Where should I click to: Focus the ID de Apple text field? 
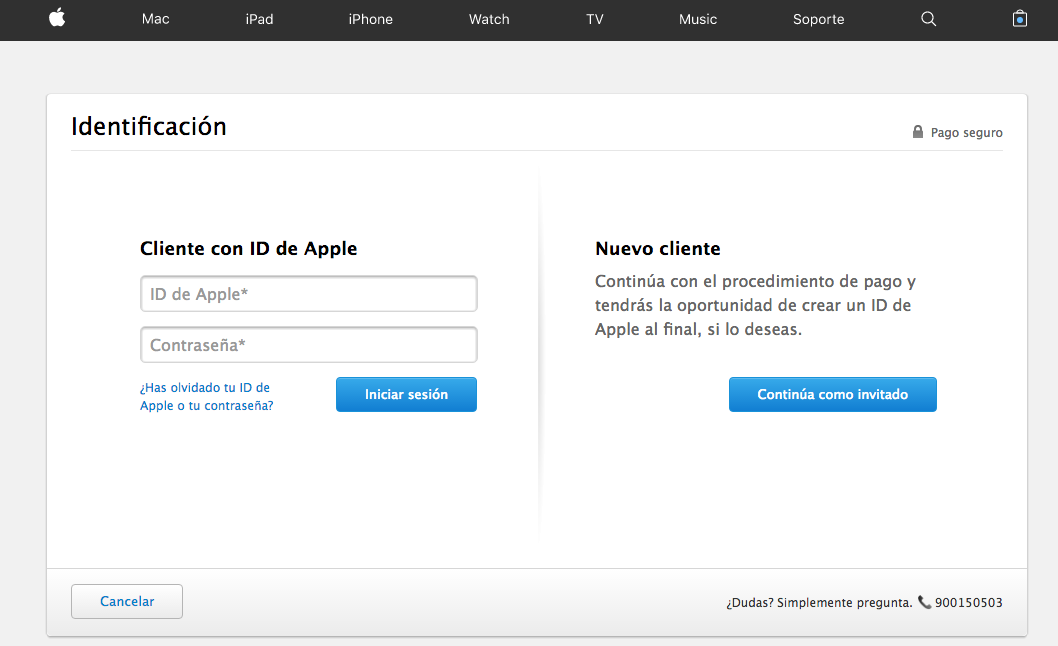[308, 294]
